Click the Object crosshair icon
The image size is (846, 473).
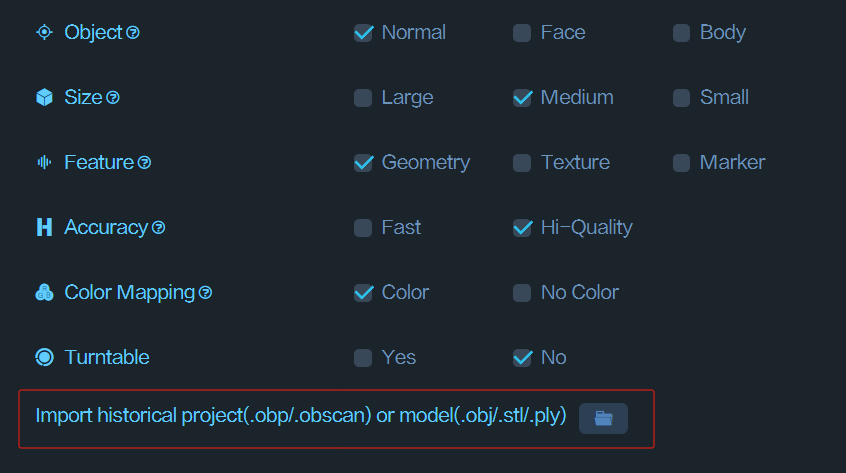coord(44,32)
